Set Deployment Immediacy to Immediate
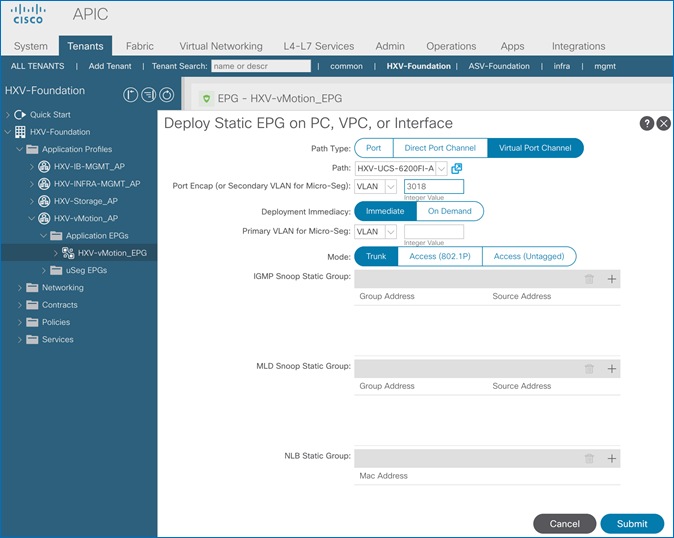This screenshot has height=538, width=674. pos(385,211)
